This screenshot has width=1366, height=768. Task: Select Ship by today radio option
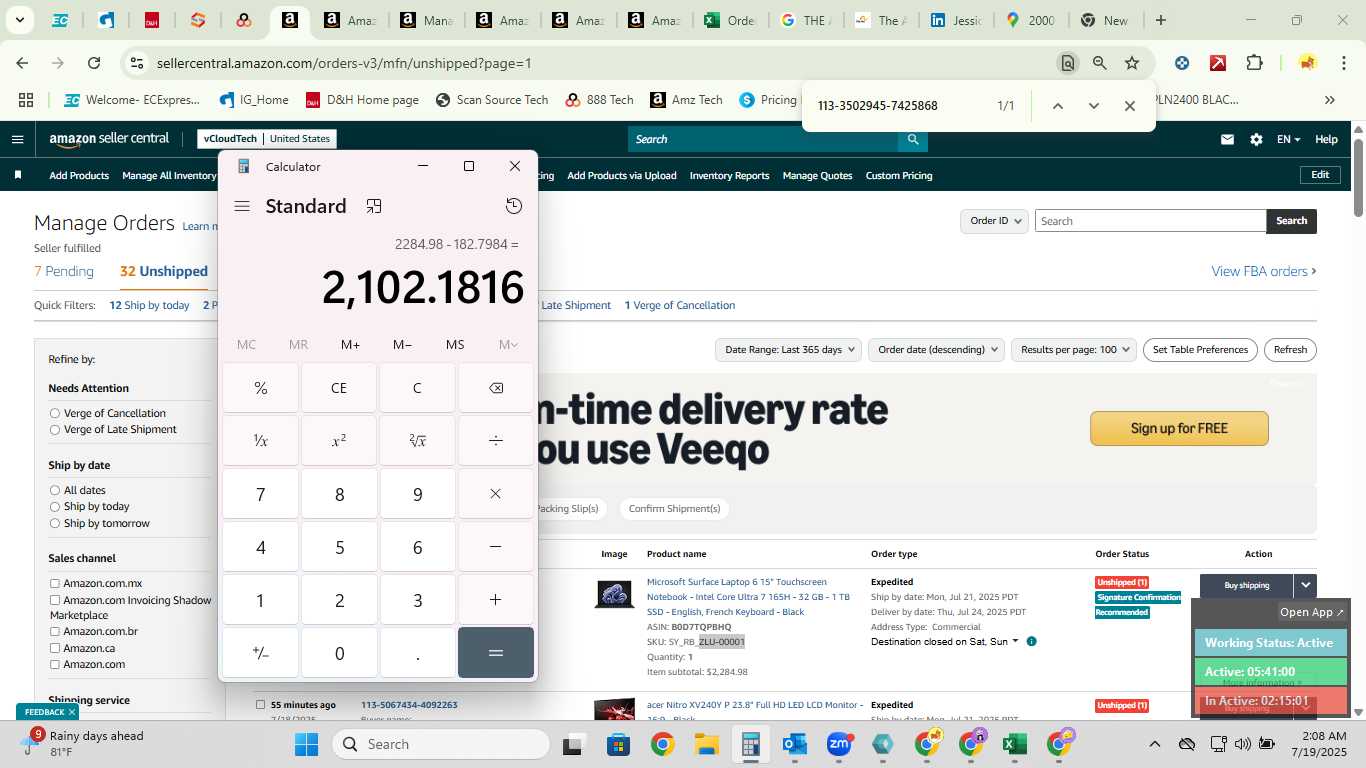pyautogui.click(x=55, y=506)
